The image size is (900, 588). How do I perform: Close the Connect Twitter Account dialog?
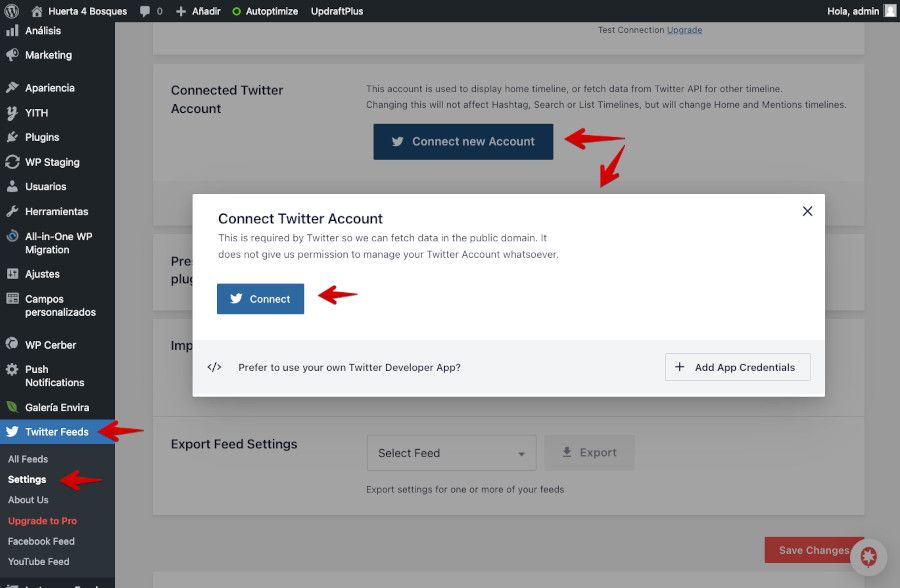pyautogui.click(x=807, y=211)
